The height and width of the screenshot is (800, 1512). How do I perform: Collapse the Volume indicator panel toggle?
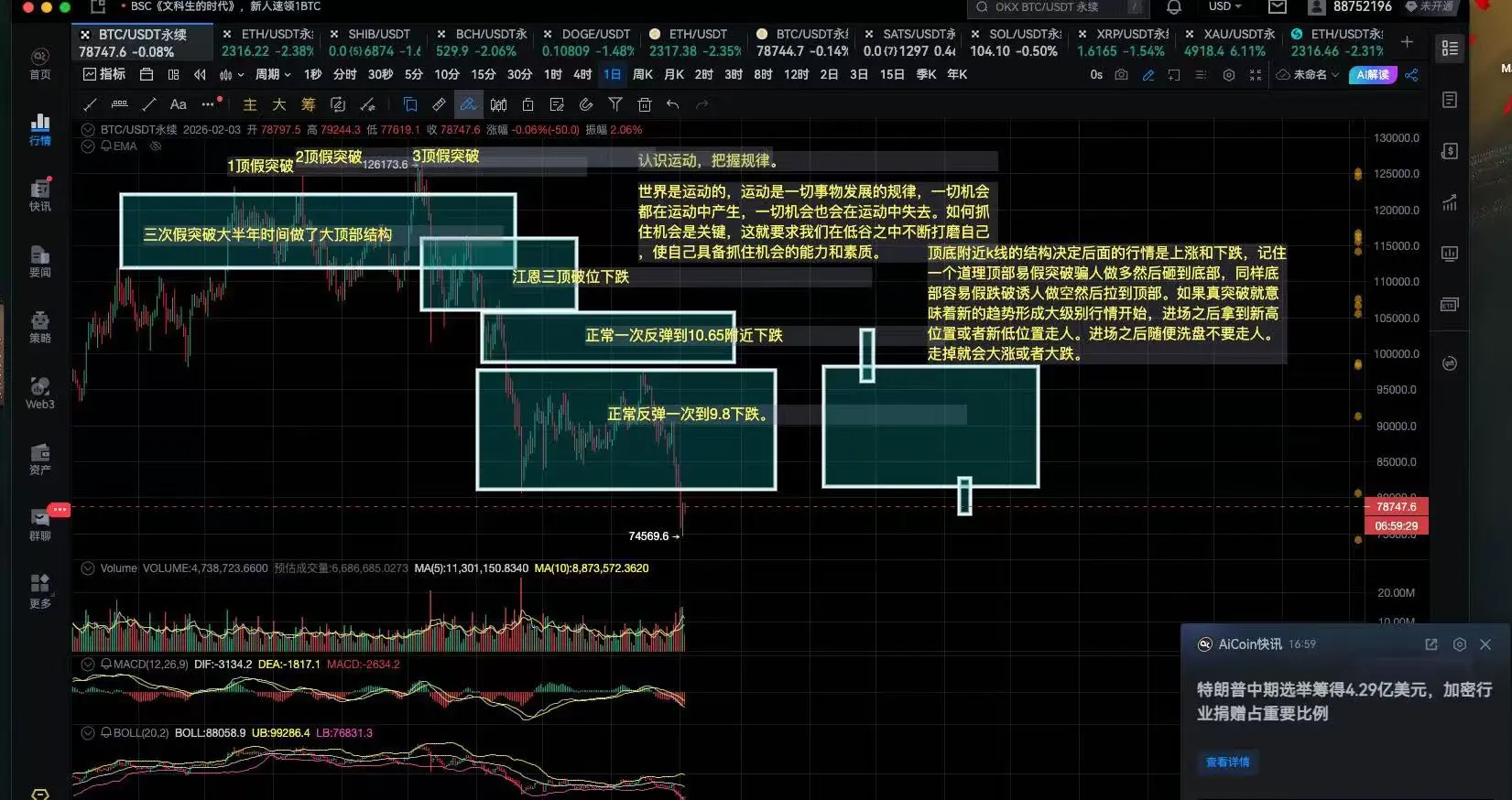click(88, 568)
